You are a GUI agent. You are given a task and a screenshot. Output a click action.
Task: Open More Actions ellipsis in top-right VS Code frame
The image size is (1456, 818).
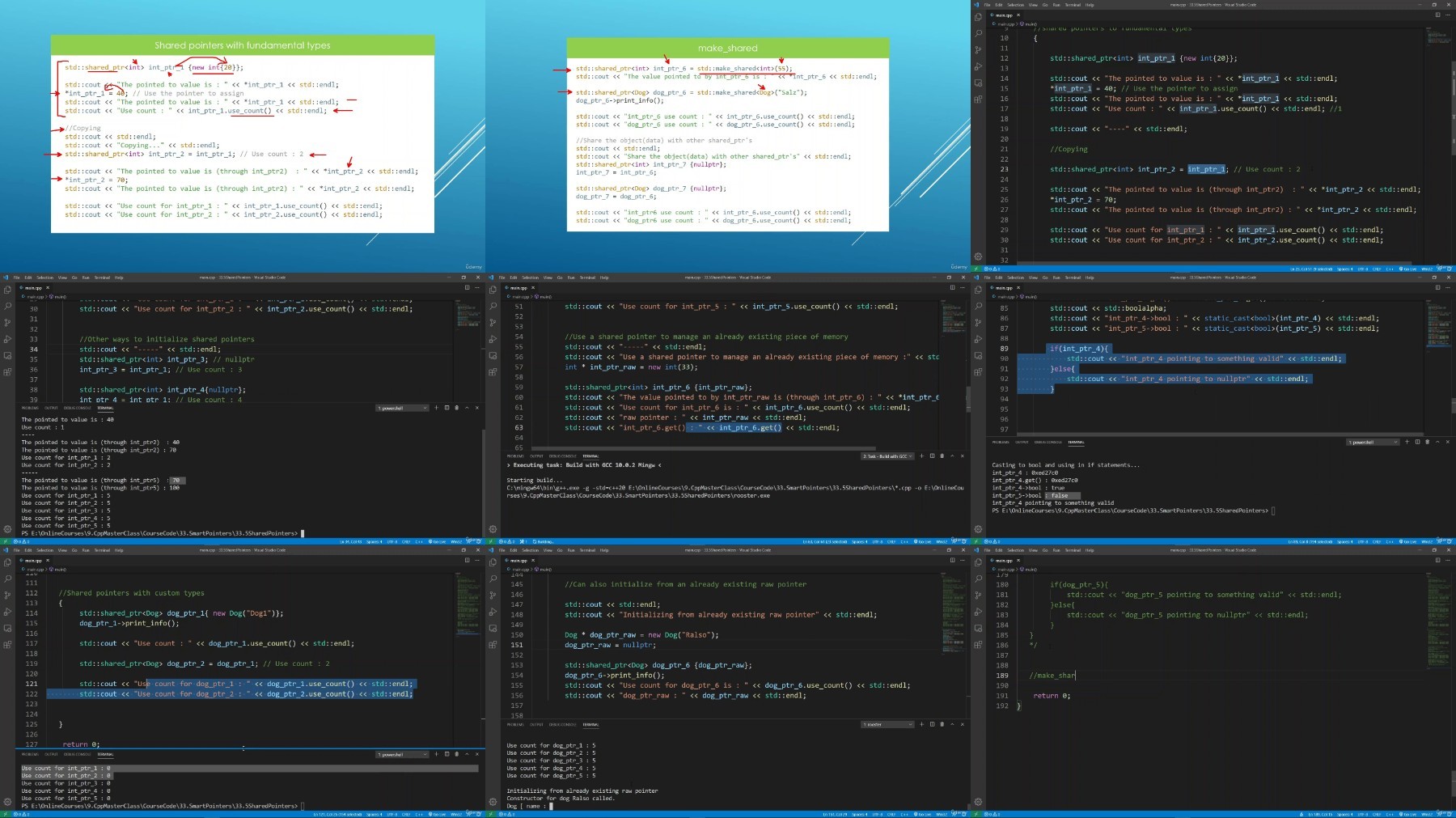(1447, 15)
